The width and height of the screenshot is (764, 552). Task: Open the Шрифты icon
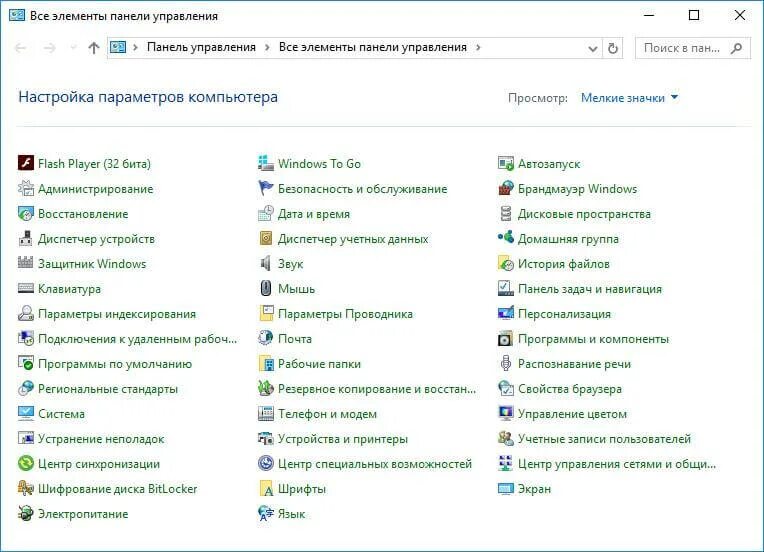point(266,488)
